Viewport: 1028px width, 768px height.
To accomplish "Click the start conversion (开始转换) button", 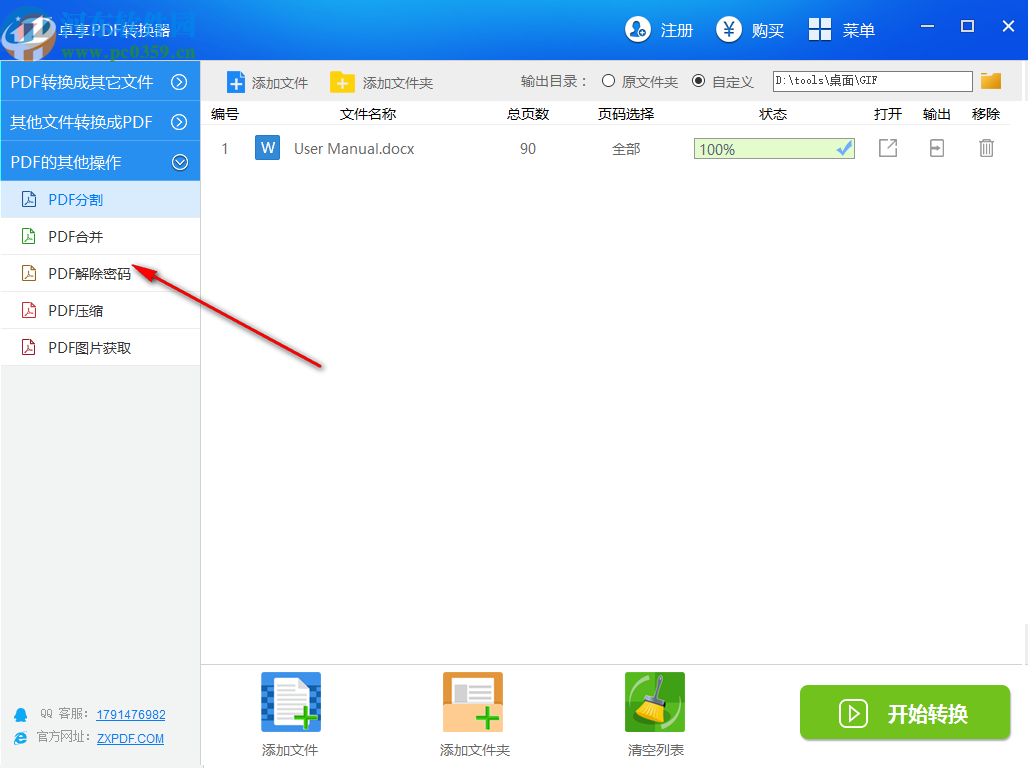I will tap(905, 713).
